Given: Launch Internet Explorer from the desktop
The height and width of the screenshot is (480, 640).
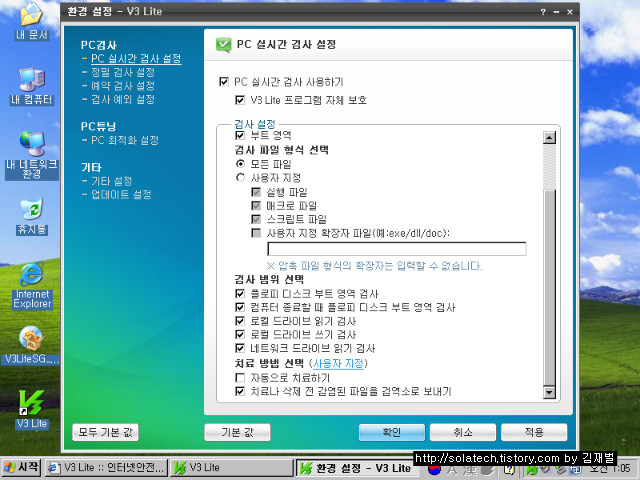Looking at the screenshot, I should pyautogui.click(x=32, y=286).
